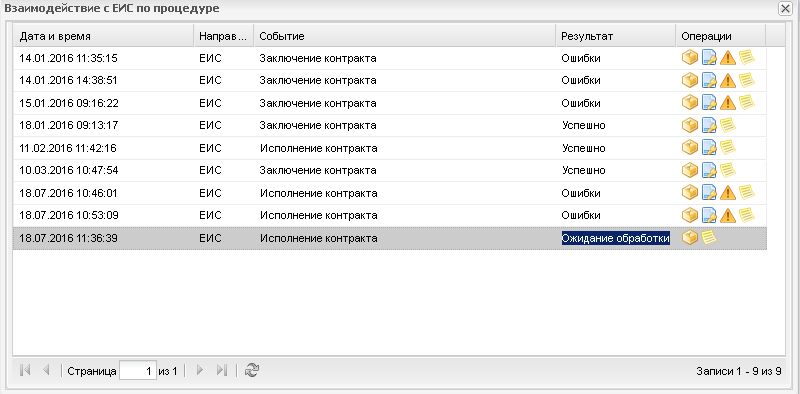This screenshot has width=800, height=394.
Task: Go to the next page
Action: click(x=200, y=371)
